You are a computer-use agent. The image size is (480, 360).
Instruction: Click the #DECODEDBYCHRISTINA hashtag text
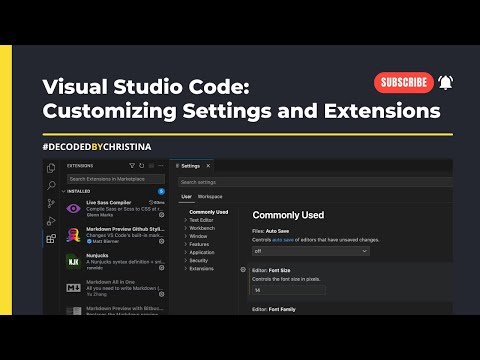97,147
